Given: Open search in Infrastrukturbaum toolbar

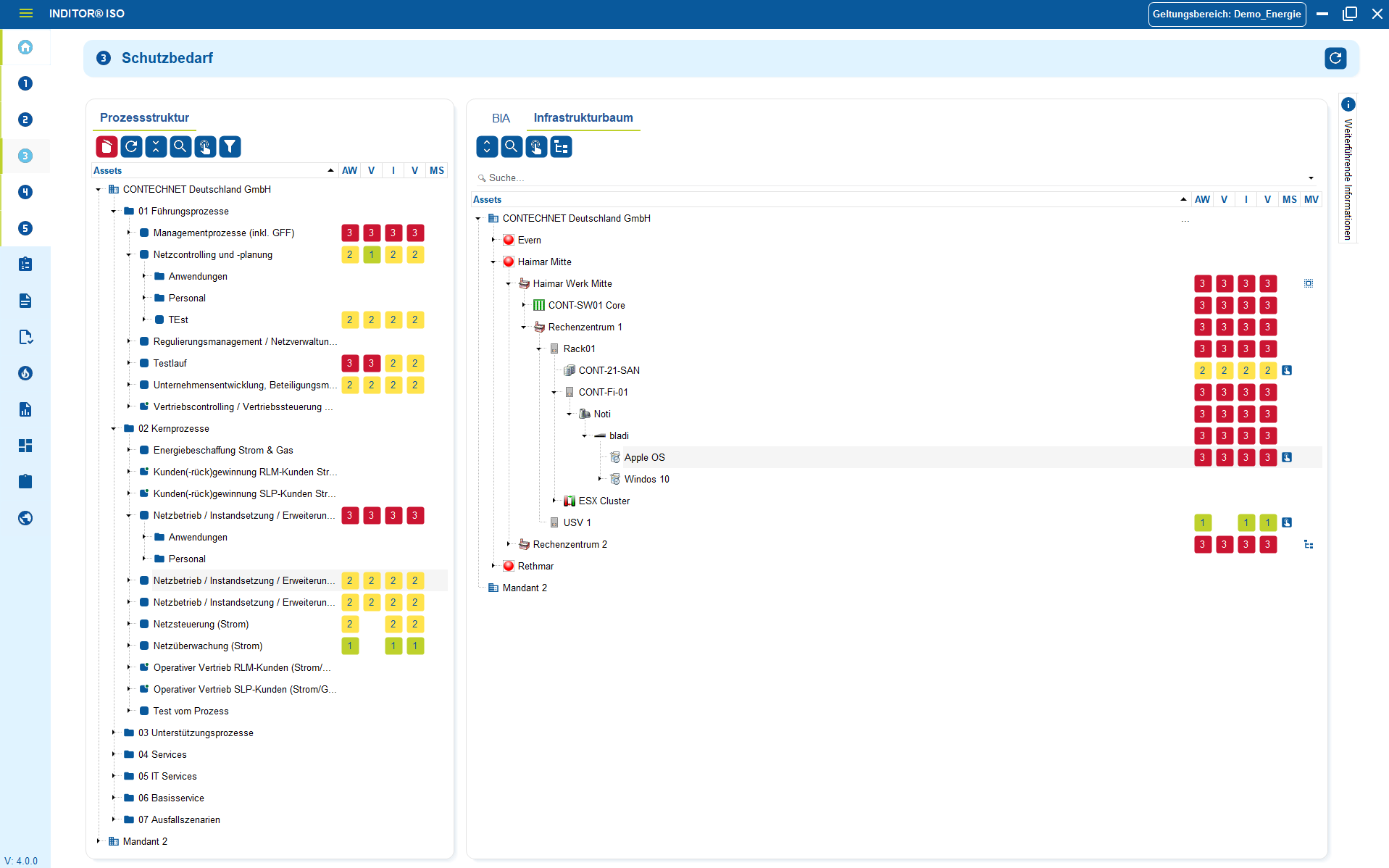Looking at the screenshot, I should click(x=512, y=147).
